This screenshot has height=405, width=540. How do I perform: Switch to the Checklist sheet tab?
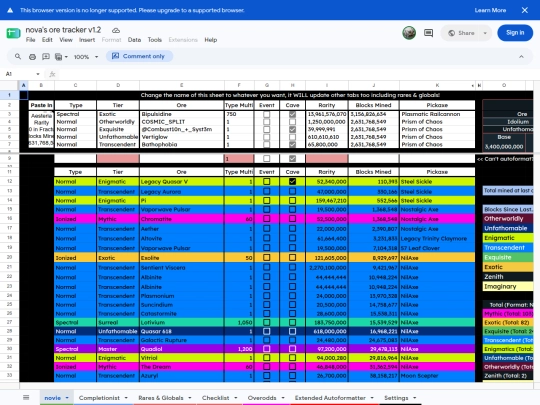(216, 398)
